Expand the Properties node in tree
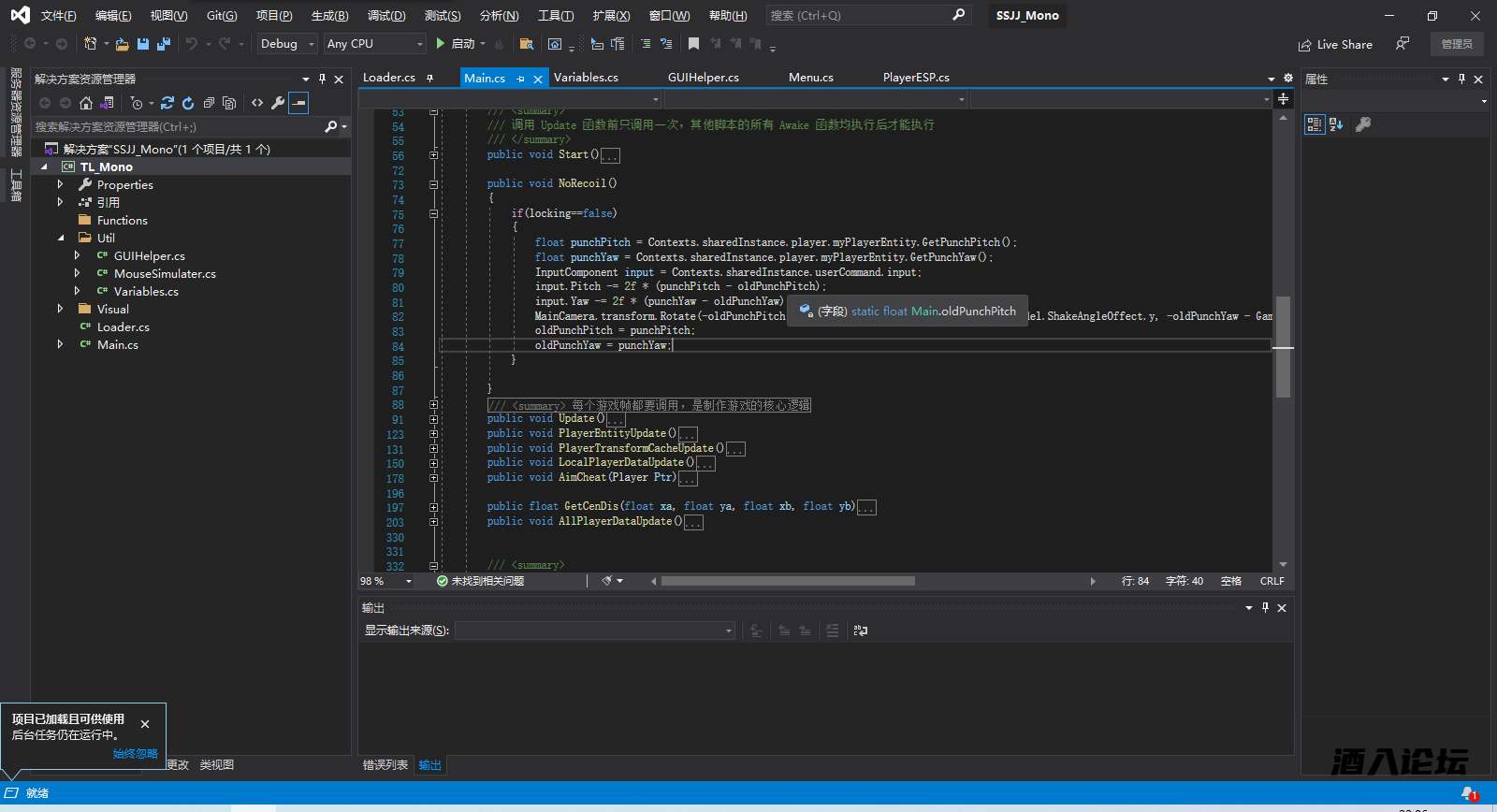1497x812 pixels. (x=61, y=185)
